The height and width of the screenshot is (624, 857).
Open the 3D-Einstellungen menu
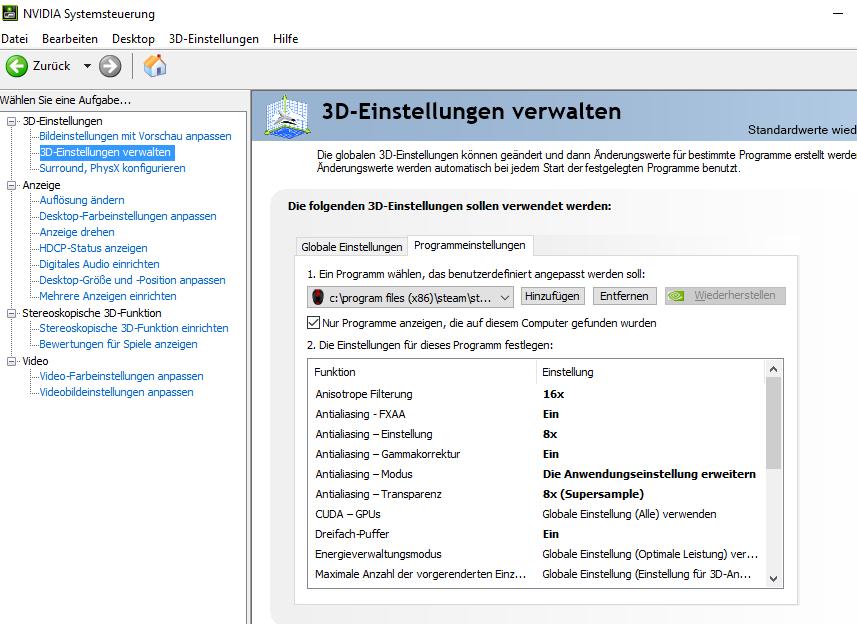point(214,39)
